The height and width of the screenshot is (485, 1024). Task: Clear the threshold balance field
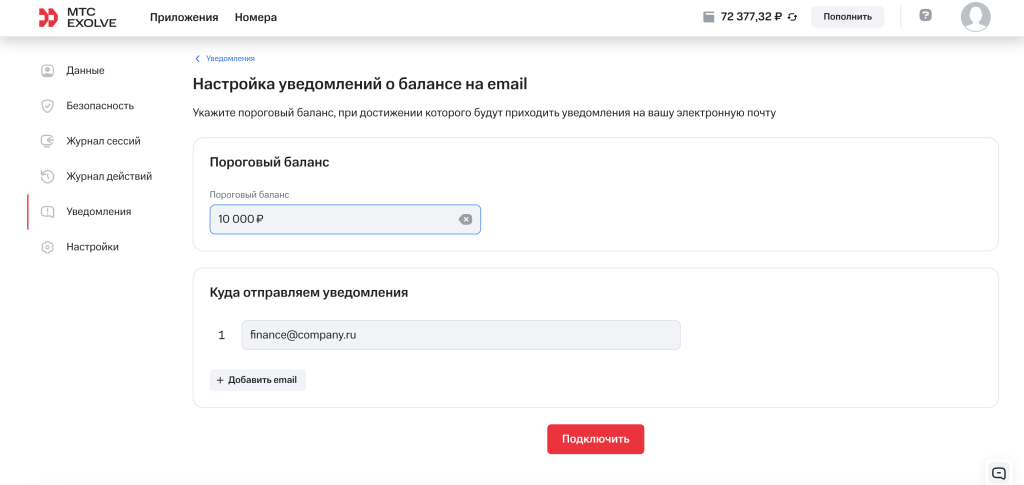click(465, 219)
